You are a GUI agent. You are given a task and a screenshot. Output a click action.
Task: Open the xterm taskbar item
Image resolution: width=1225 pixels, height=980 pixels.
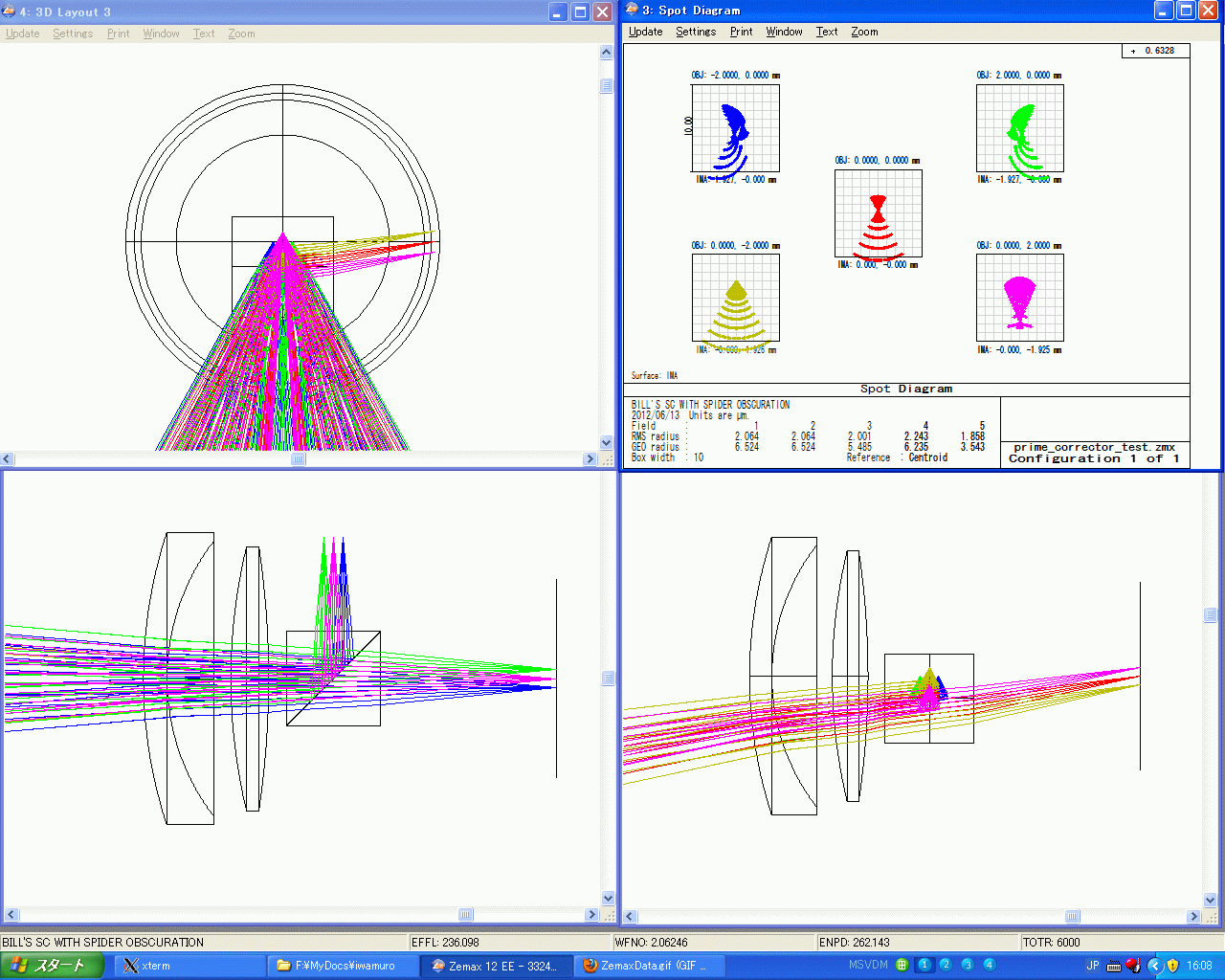coord(189,966)
